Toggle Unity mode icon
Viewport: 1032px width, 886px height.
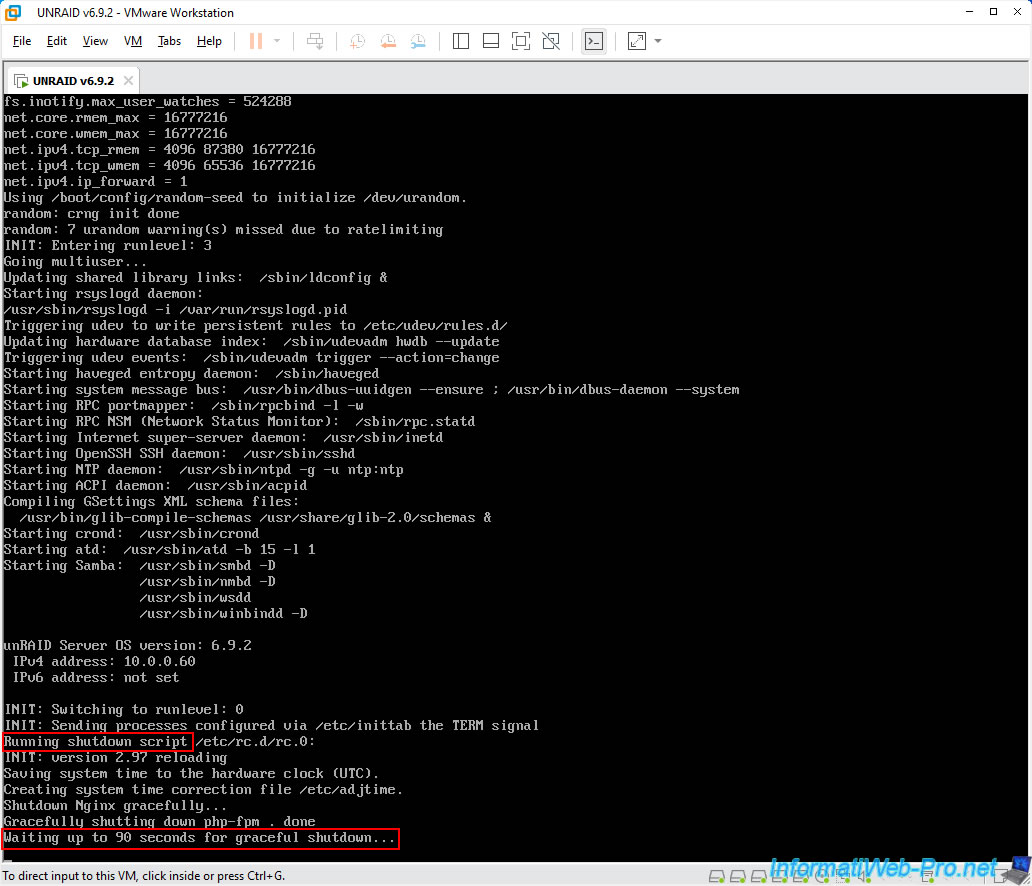pos(551,41)
